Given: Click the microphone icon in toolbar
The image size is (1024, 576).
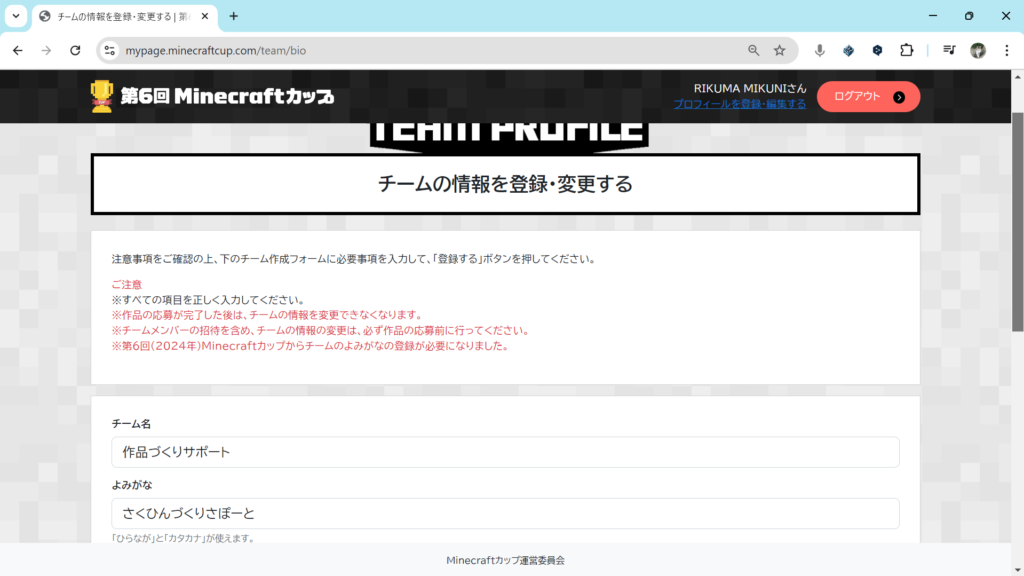Looking at the screenshot, I should [820, 50].
